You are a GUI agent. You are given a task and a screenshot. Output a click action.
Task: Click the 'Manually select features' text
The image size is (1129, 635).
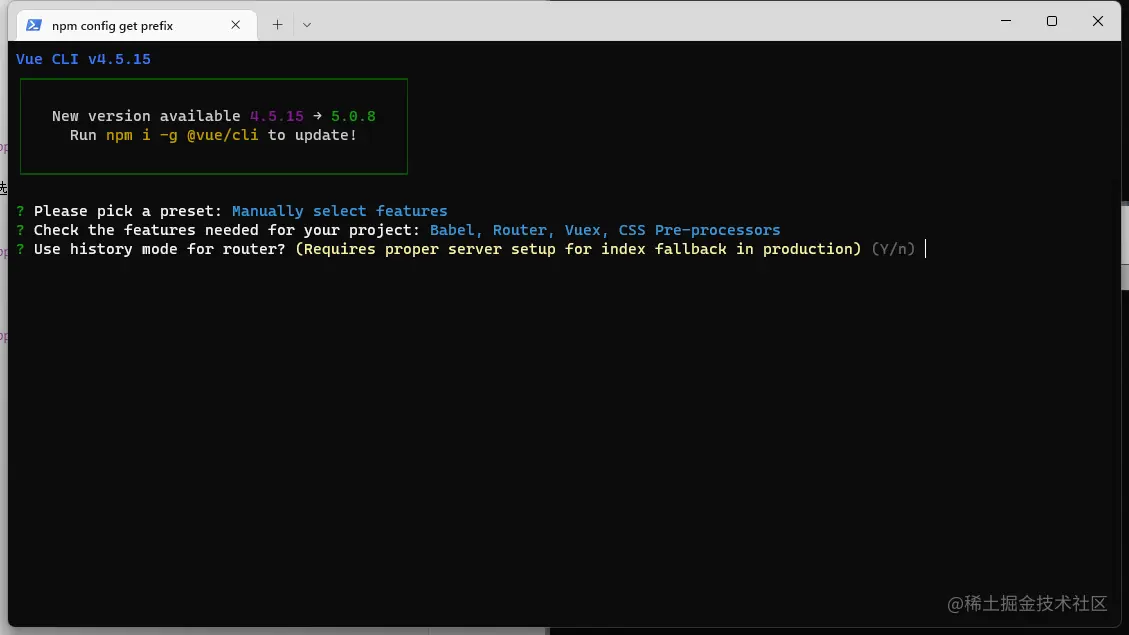click(339, 211)
